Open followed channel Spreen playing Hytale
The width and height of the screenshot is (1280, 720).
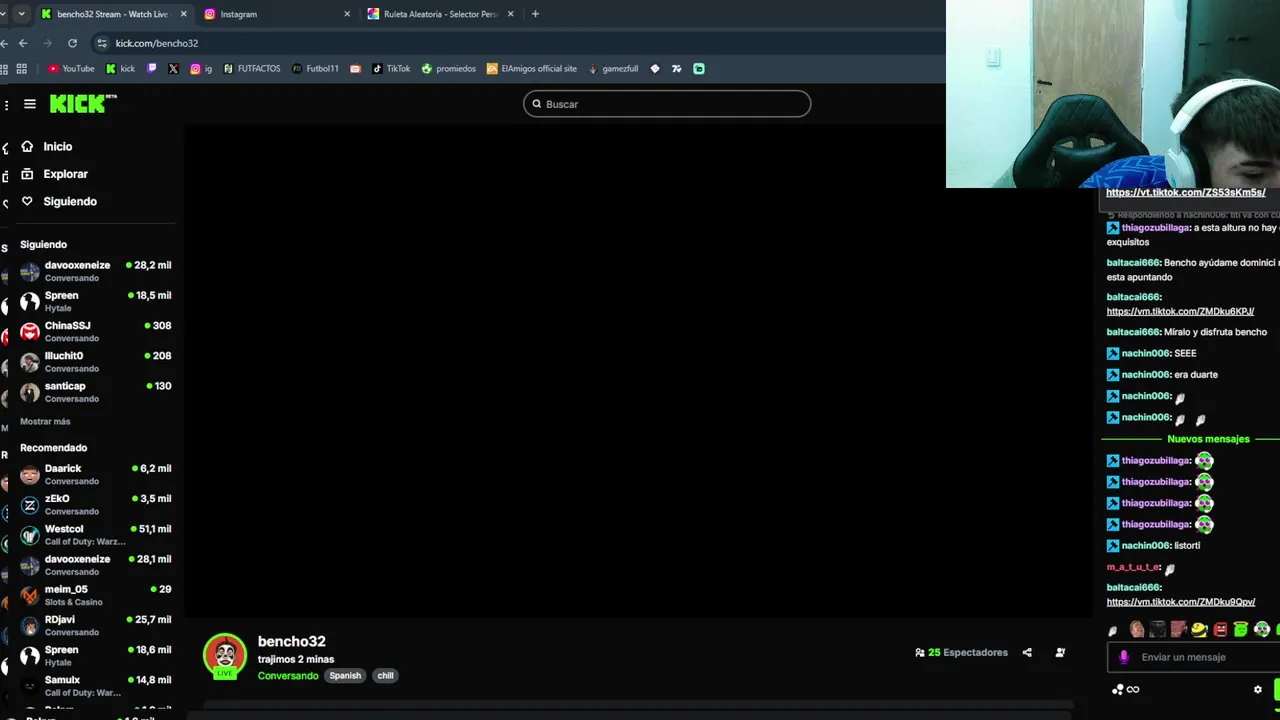(96, 301)
